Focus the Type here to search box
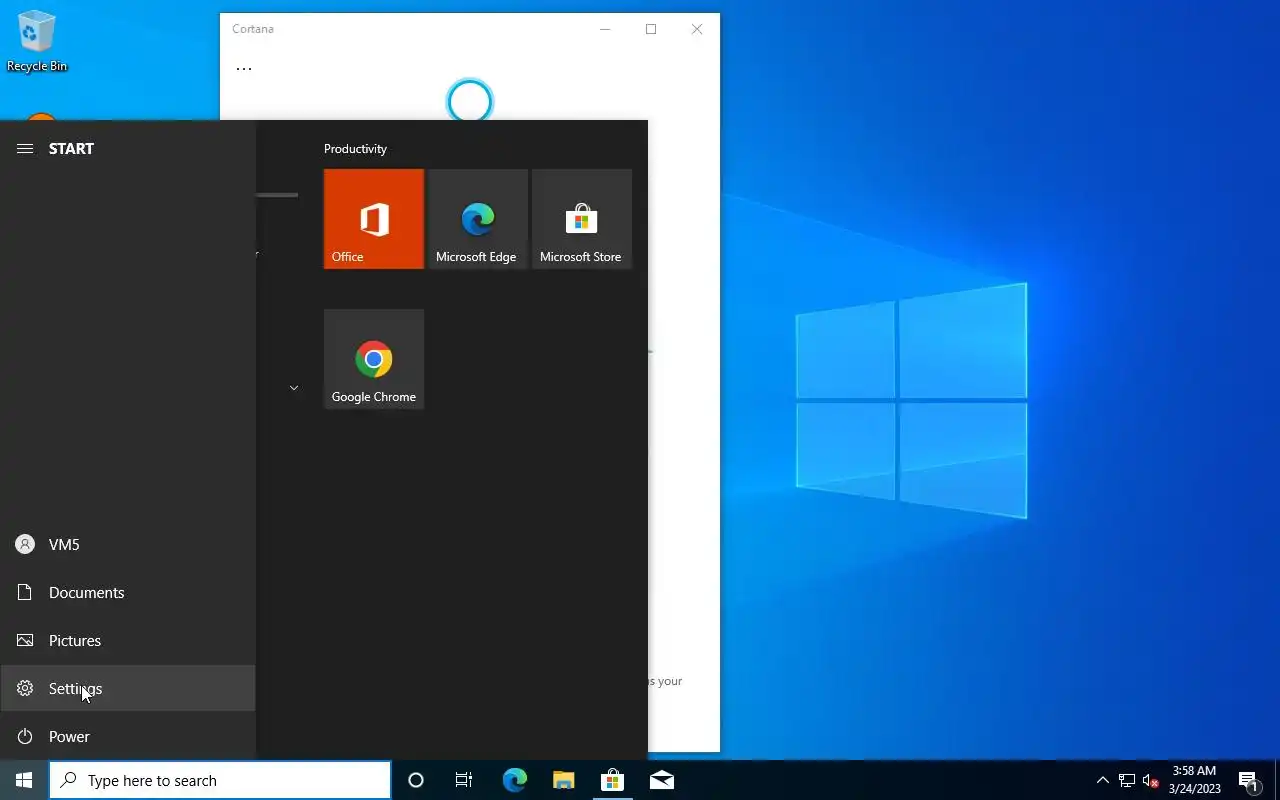 point(220,780)
